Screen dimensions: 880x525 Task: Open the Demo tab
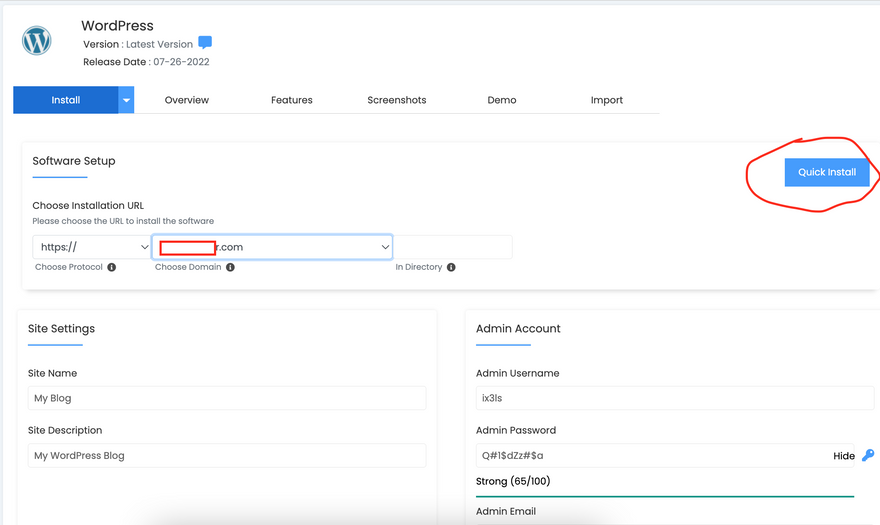point(502,100)
